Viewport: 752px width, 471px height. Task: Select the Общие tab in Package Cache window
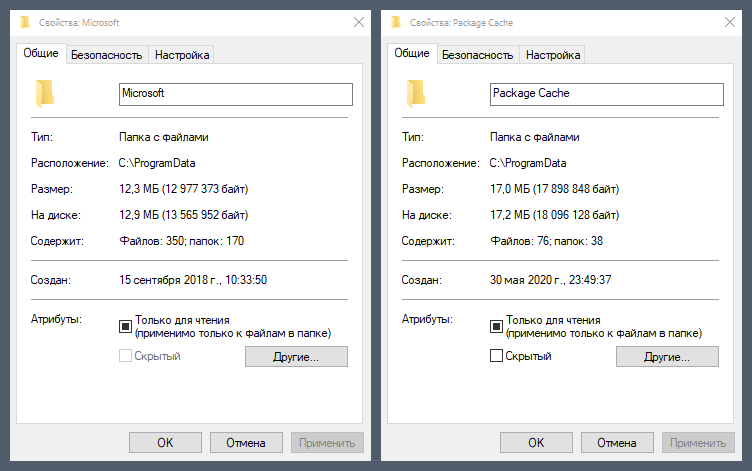(x=410, y=54)
